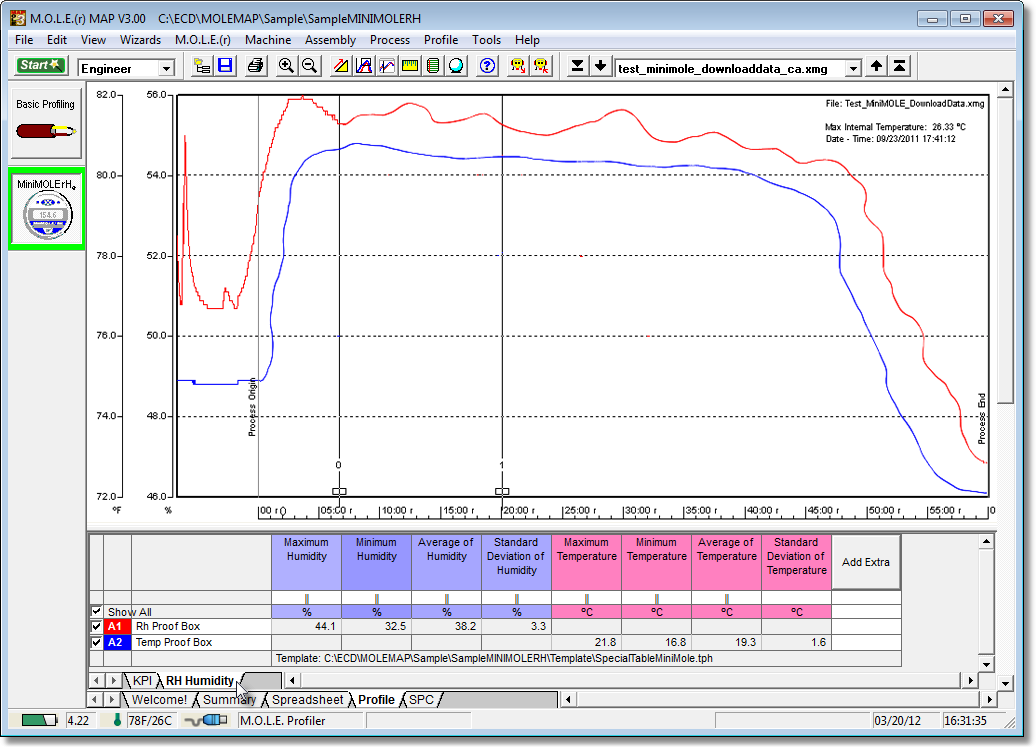Click the jump-to-first data run arrow icon

pyautogui.click(x=899, y=66)
